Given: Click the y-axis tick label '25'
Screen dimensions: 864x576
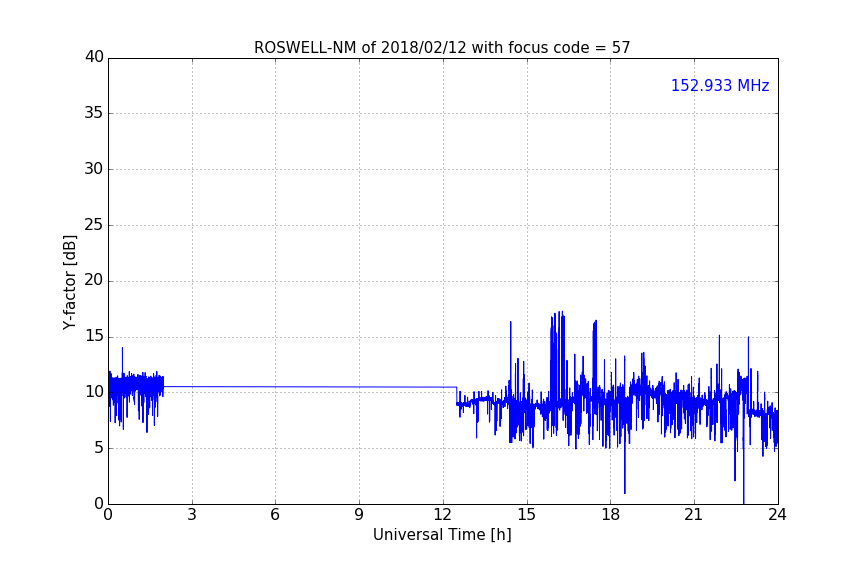Looking at the screenshot, I should coord(94,225).
